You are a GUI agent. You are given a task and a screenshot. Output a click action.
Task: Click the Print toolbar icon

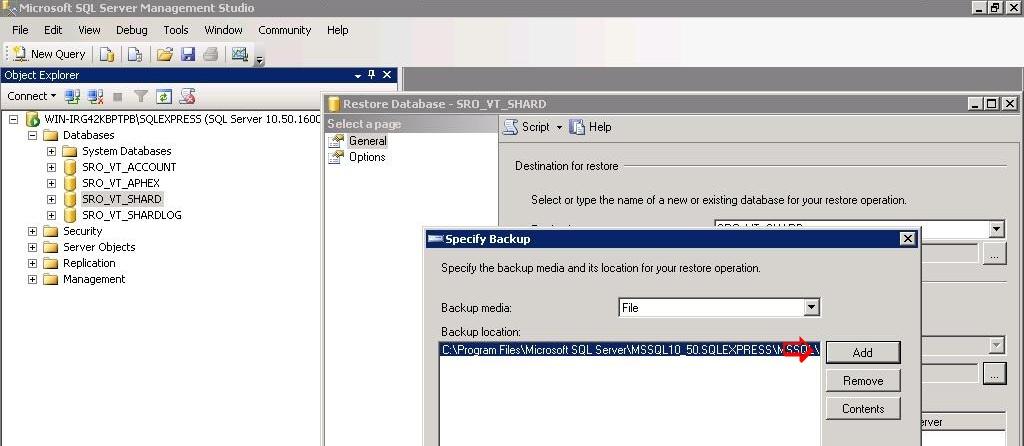click(210, 54)
